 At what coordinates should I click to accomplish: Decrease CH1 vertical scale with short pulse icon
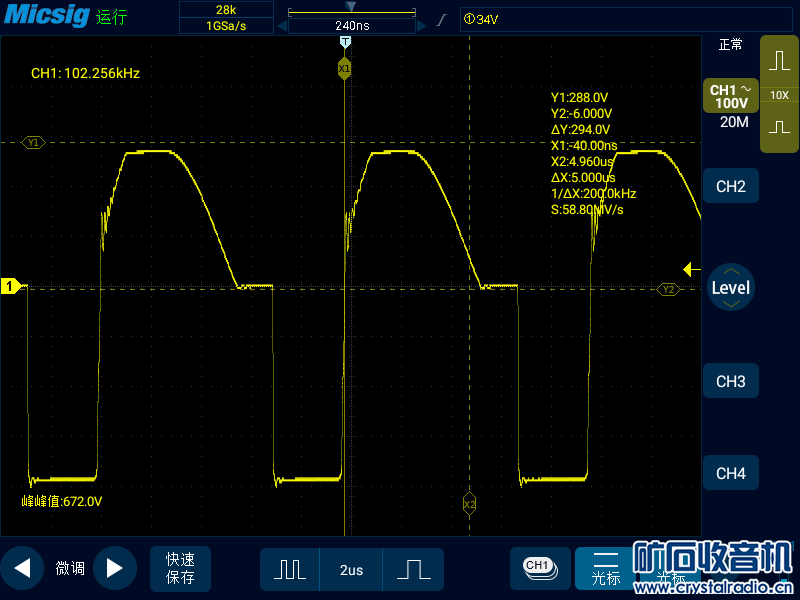click(x=779, y=127)
